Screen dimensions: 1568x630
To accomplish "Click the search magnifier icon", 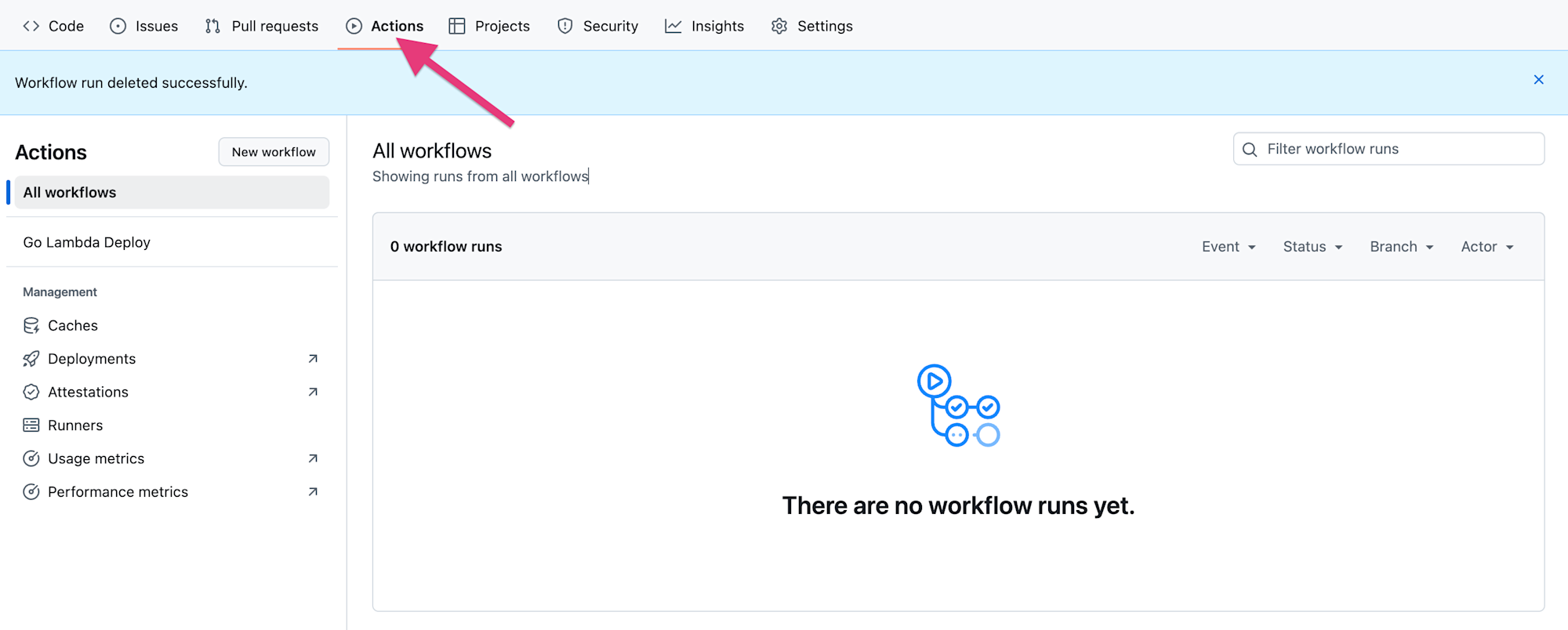I will coord(1250,149).
